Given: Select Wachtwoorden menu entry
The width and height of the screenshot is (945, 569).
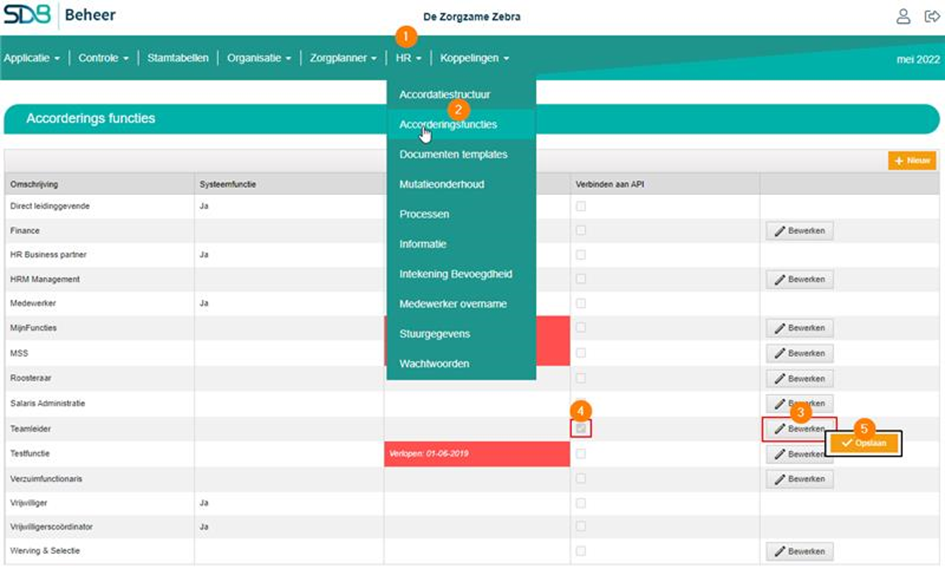Looking at the screenshot, I should click(461, 363).
